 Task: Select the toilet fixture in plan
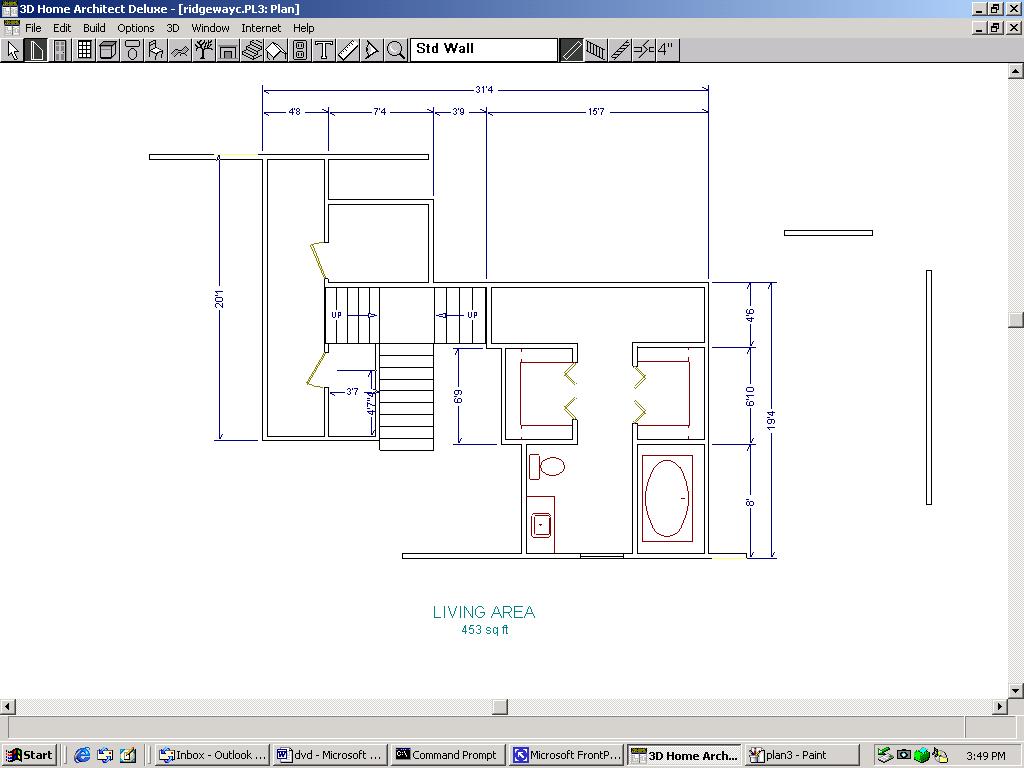[547, 466]
